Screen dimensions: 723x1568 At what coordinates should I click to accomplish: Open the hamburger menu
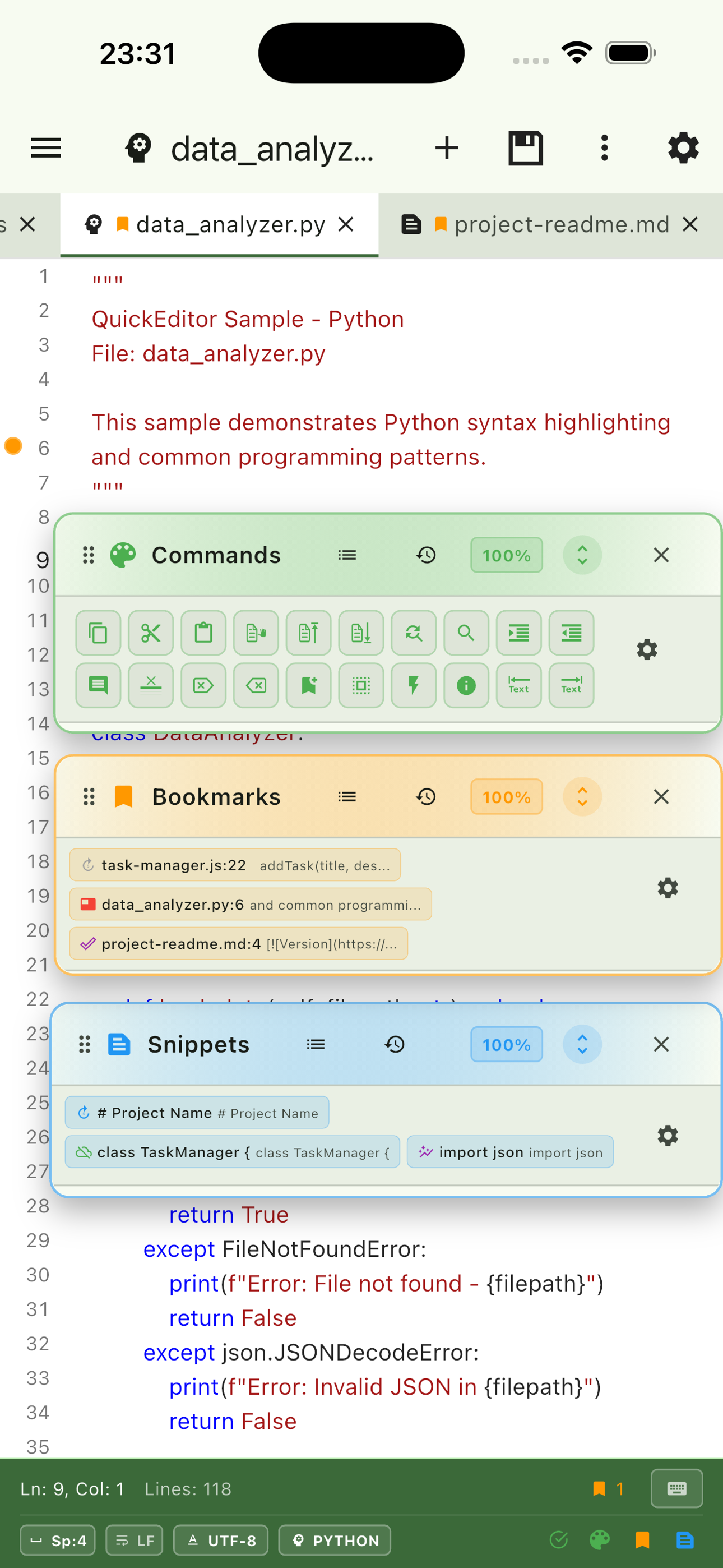click(x=47, y=148)
